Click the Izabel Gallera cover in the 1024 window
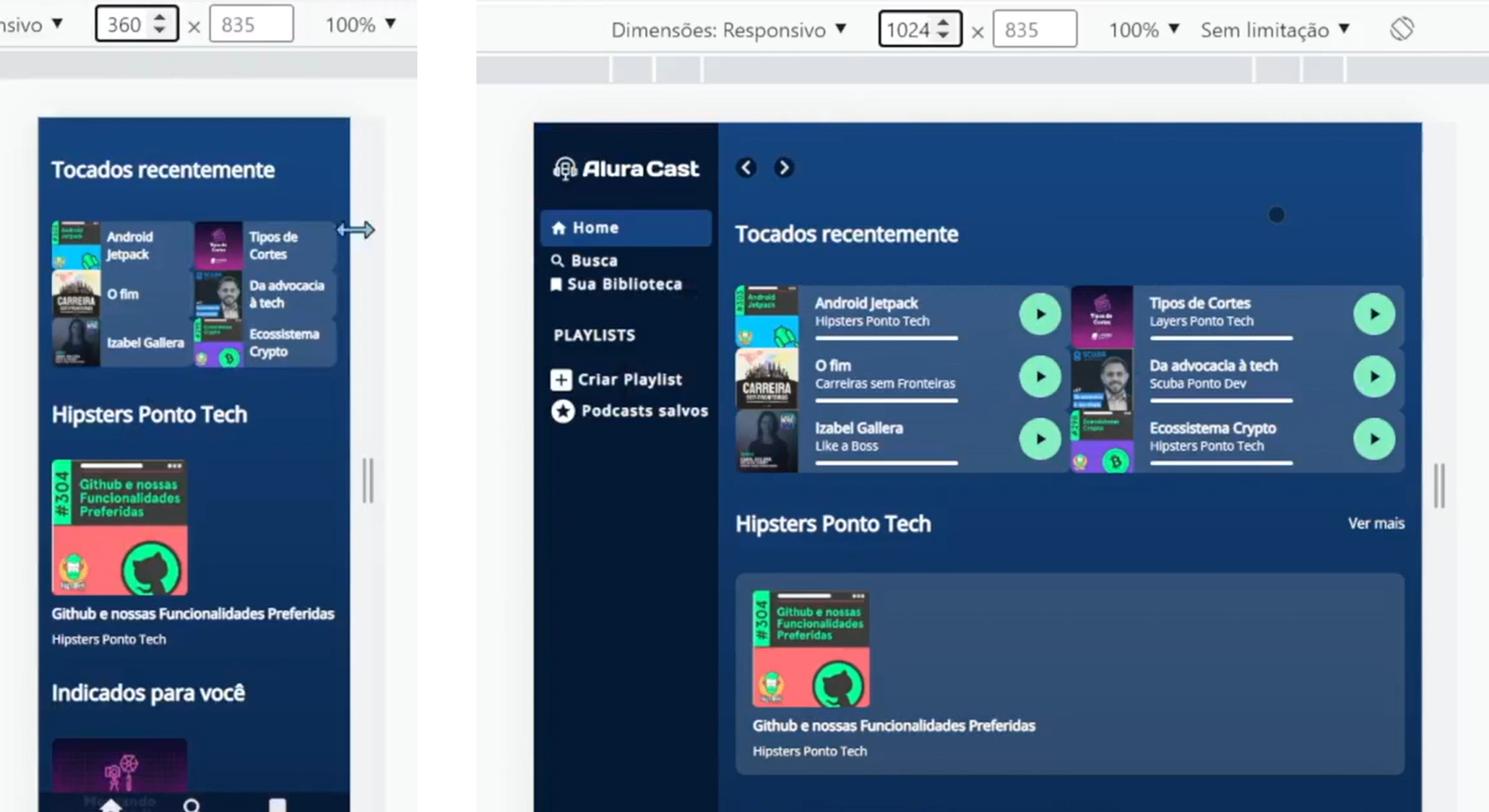 (x=767, y=442)
